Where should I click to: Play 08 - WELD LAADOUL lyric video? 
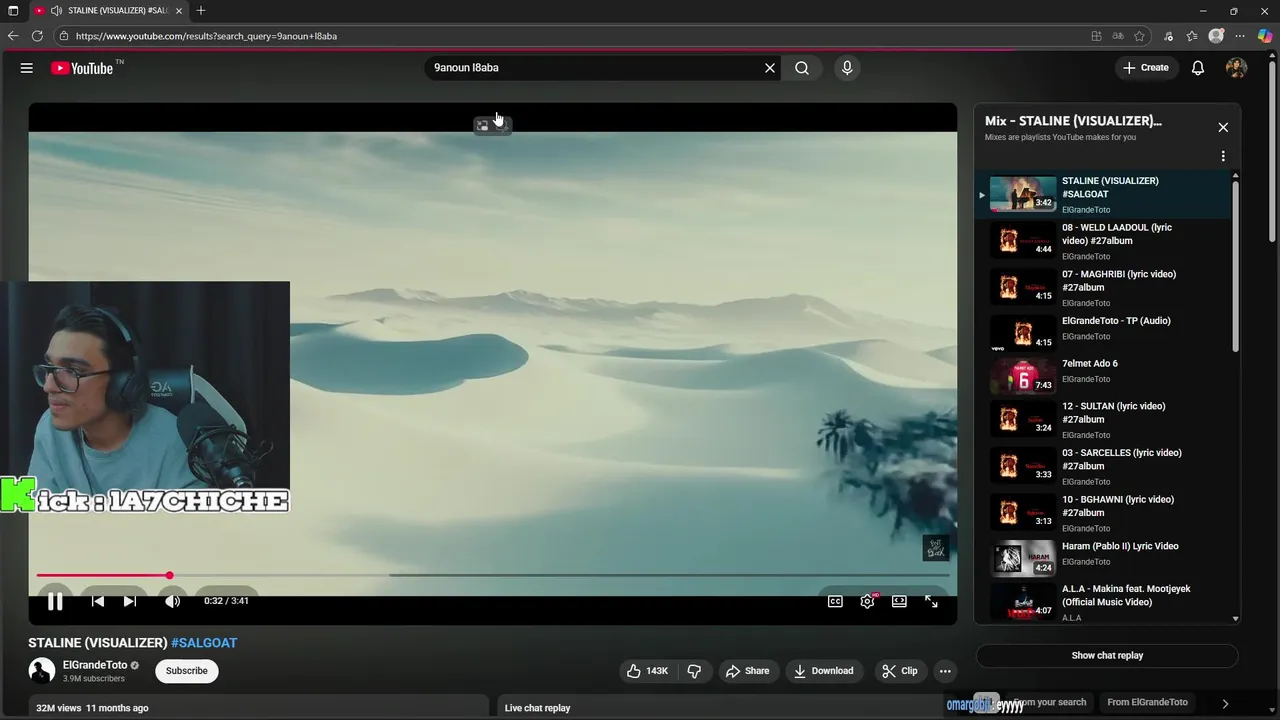coord(1103,241)
